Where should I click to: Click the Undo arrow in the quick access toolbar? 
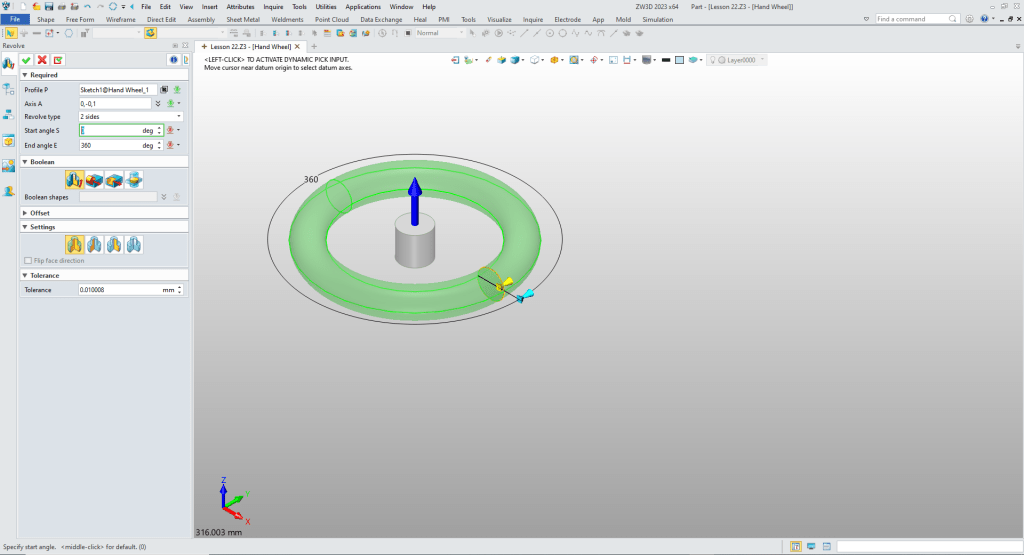coord(87,7)
